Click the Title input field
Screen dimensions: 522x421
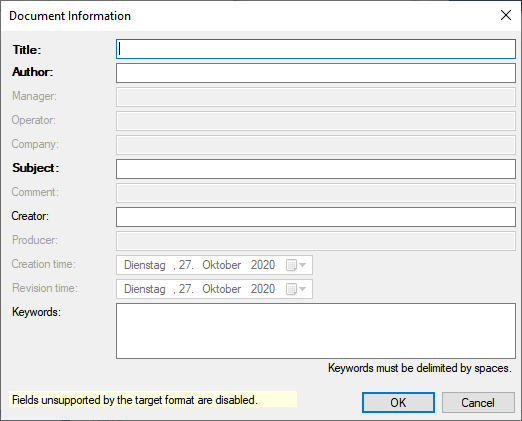(316, 49)
